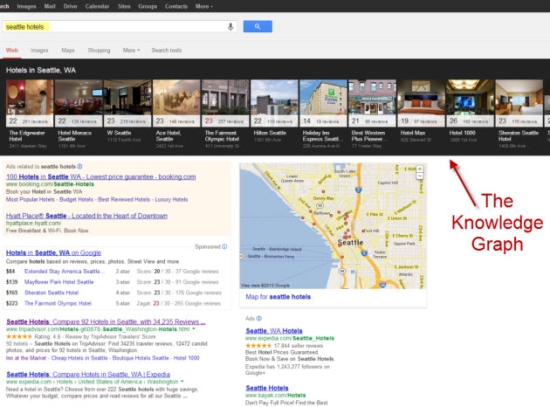Click the info icon next to right-column Ads
550x407 pixels.
(x=259, y=319)
